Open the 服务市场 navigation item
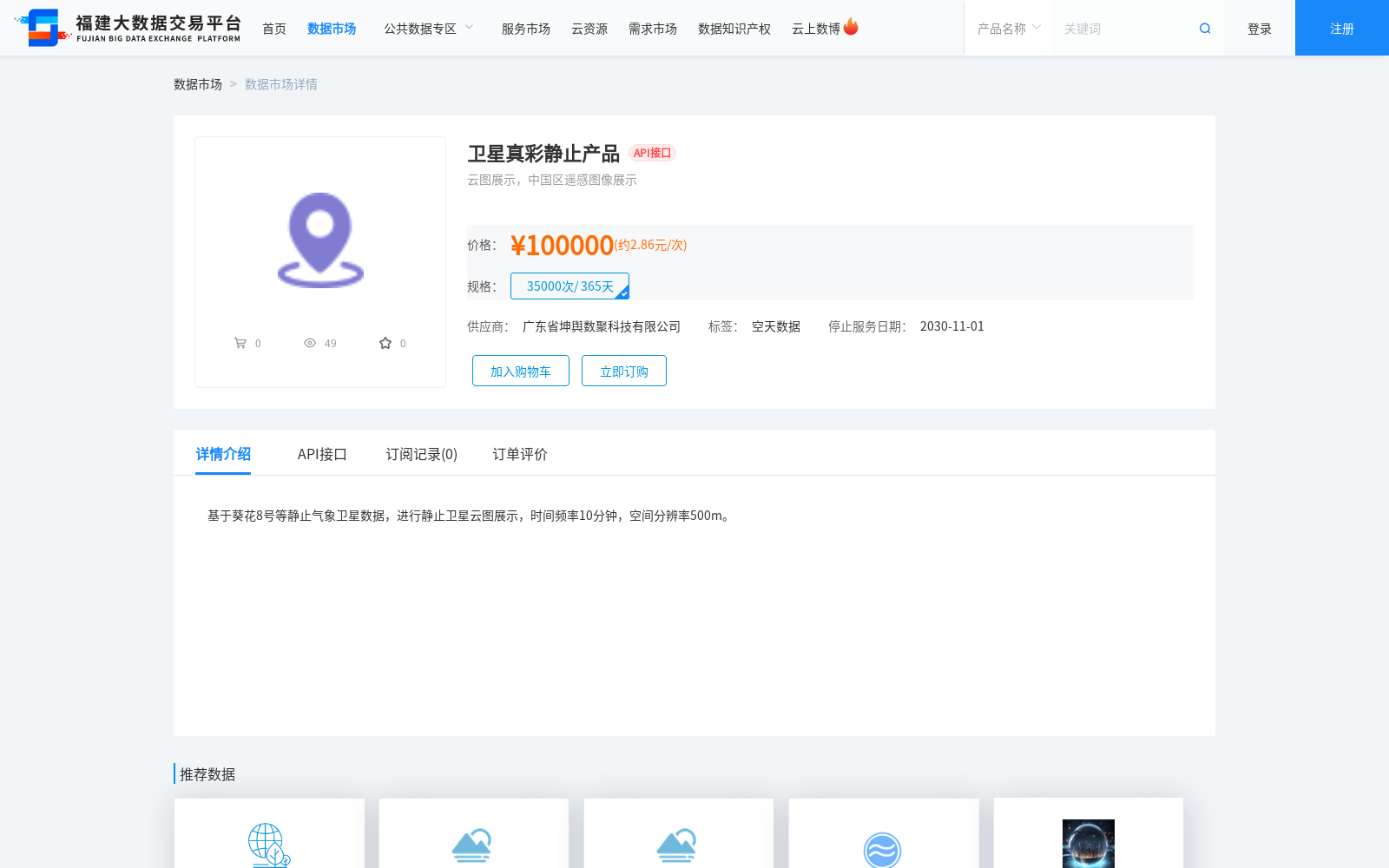 click(526, 29)
